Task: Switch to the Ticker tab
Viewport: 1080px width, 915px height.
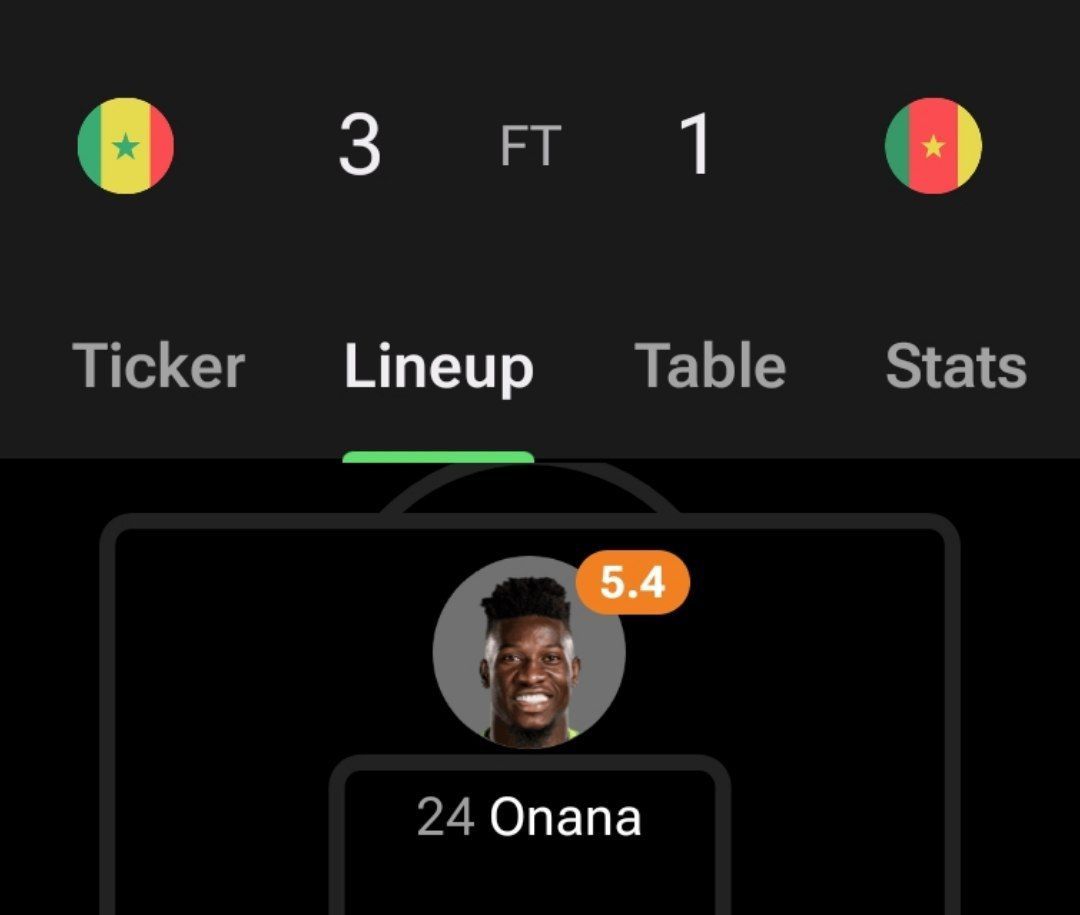Action: tap(158, 366)
